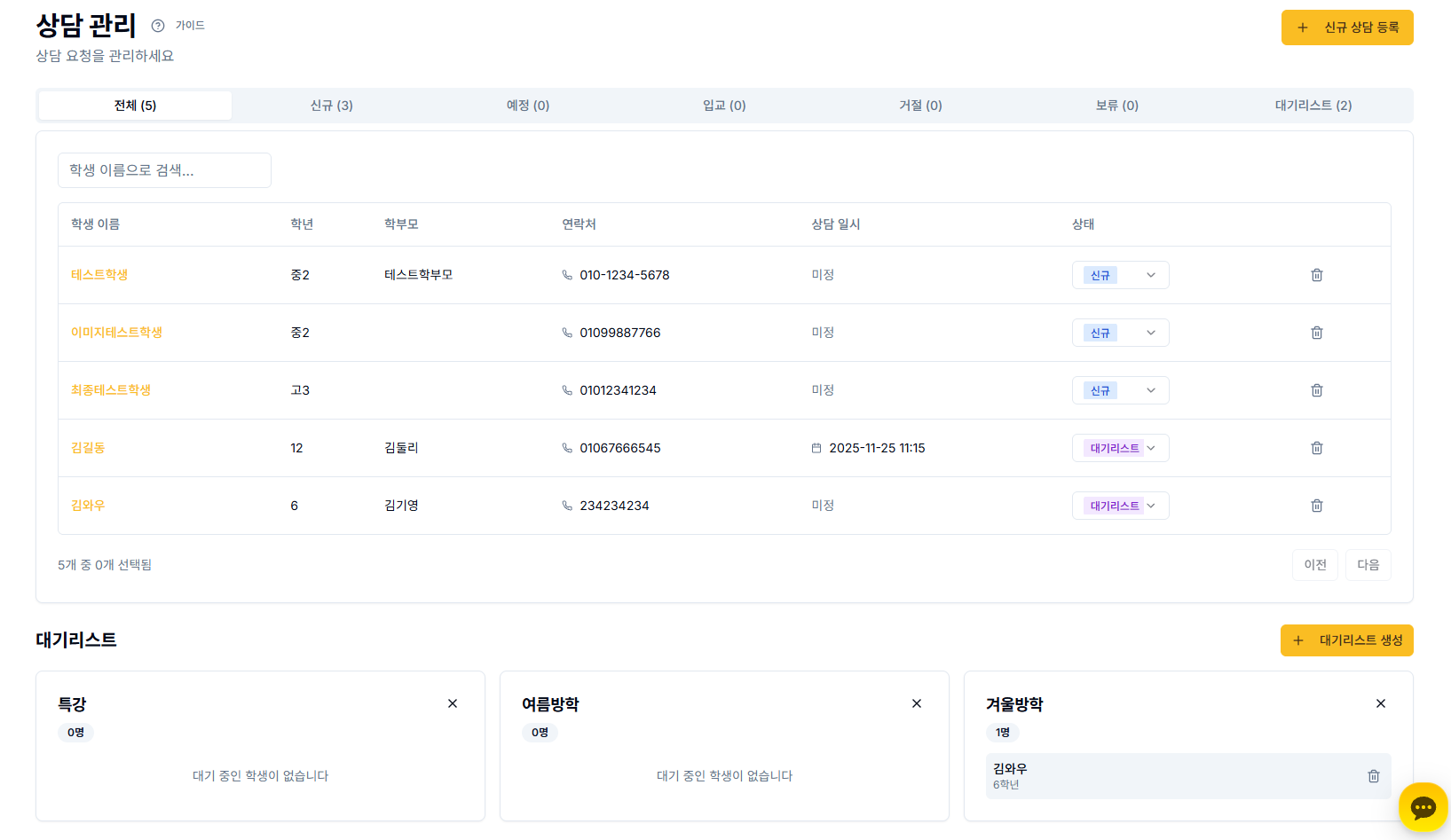The image size is (1451, 840).
Task: Focus the student name search field
Action: 164,170
